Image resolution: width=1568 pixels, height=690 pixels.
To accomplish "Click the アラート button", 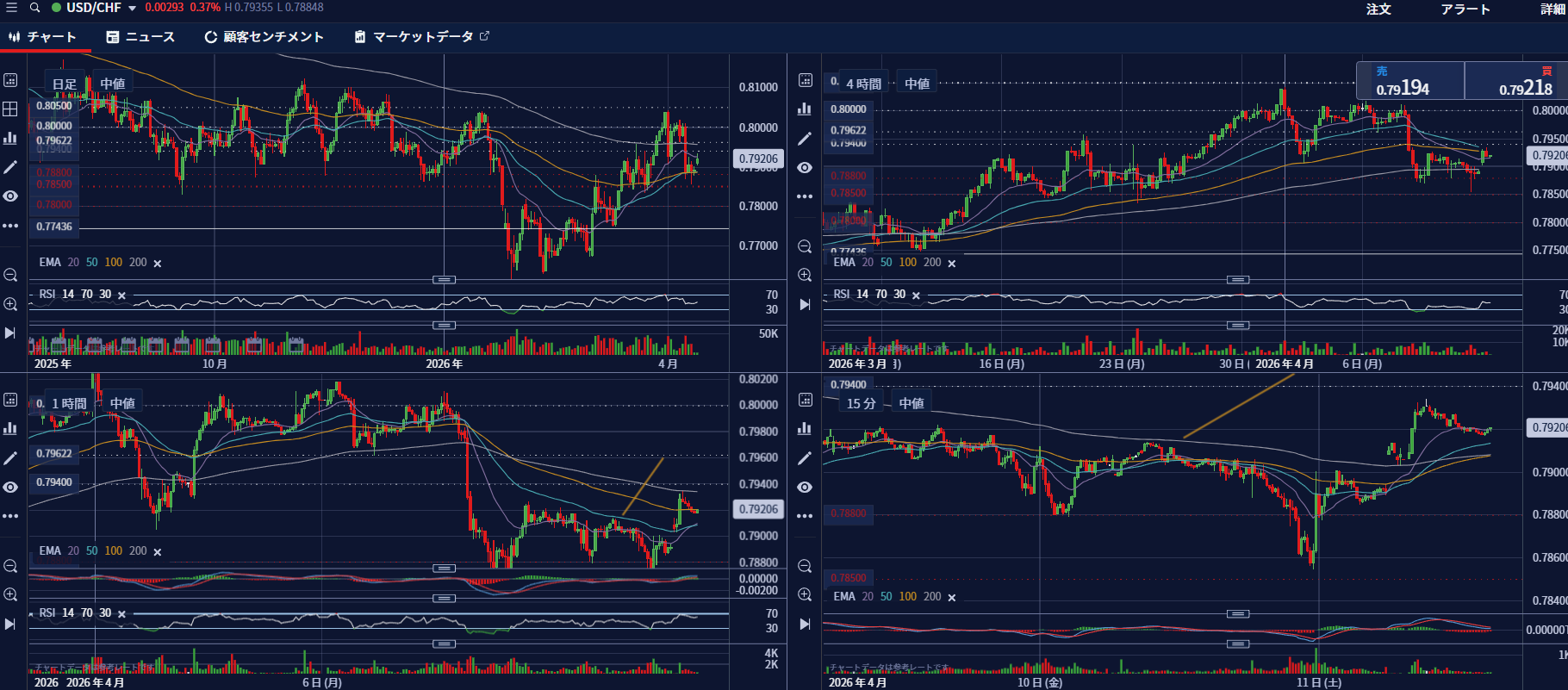I will click(x=1465, y=9).
